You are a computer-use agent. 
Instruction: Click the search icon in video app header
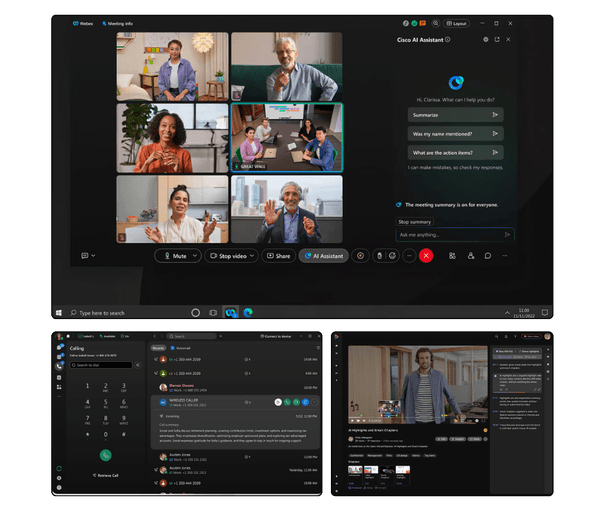(x=496, y=336)
